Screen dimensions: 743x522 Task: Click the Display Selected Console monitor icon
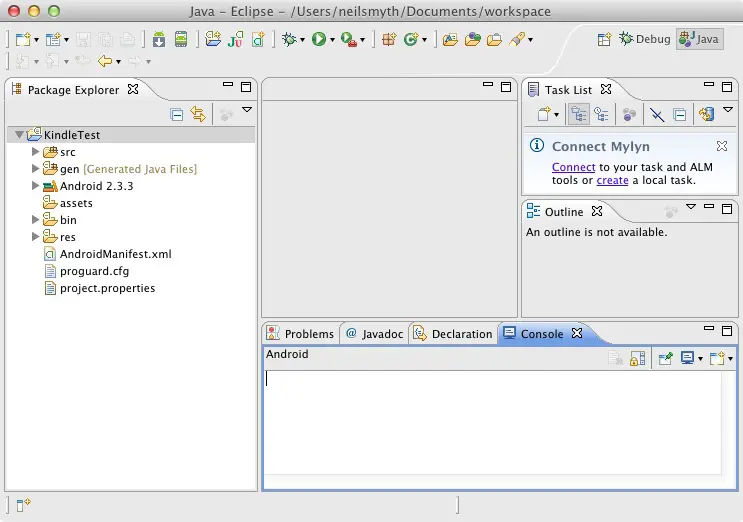(687, 358)
